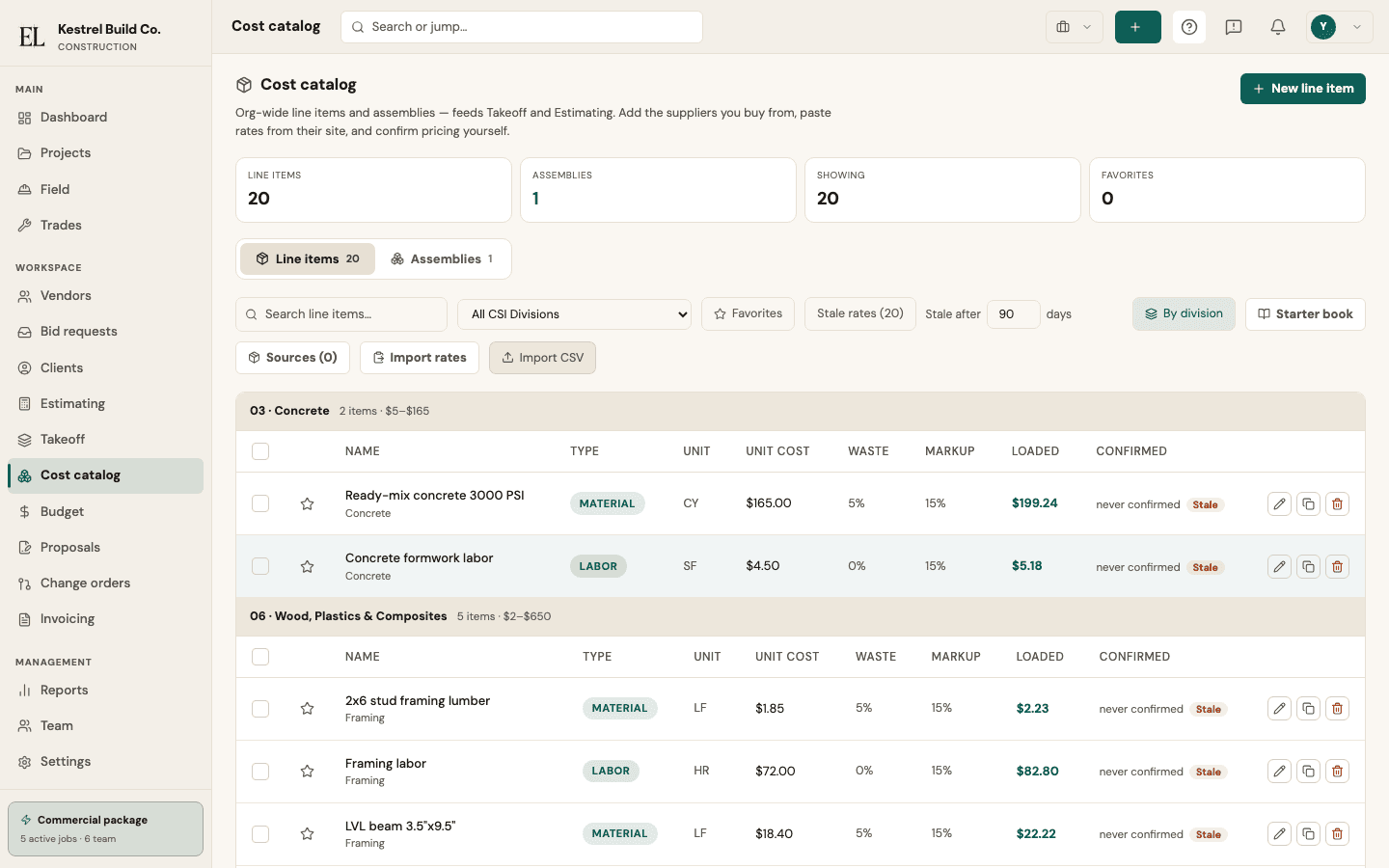Click the green plus quick-add button
The image size is (1389, 868).
click(x=1137, y=27)
